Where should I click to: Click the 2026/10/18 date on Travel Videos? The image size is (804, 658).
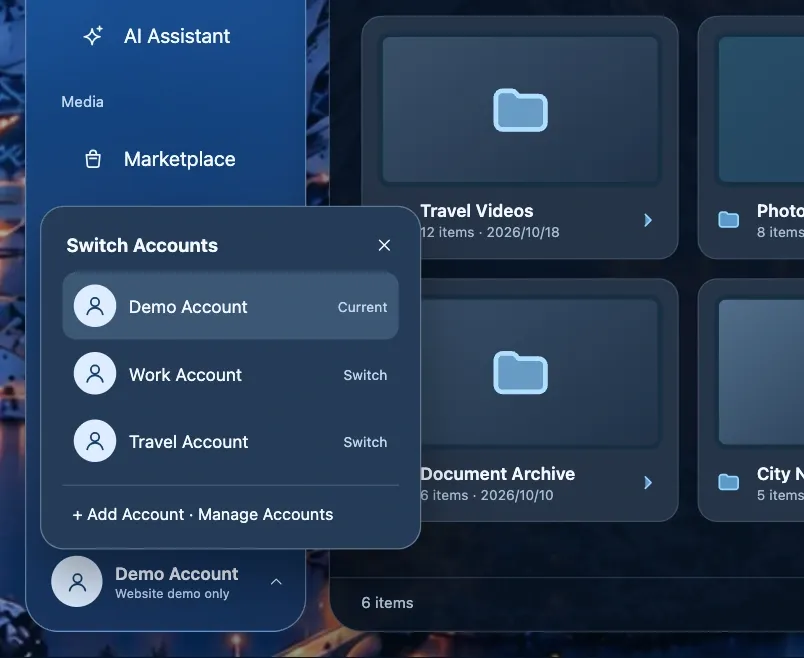click(523, 232)
